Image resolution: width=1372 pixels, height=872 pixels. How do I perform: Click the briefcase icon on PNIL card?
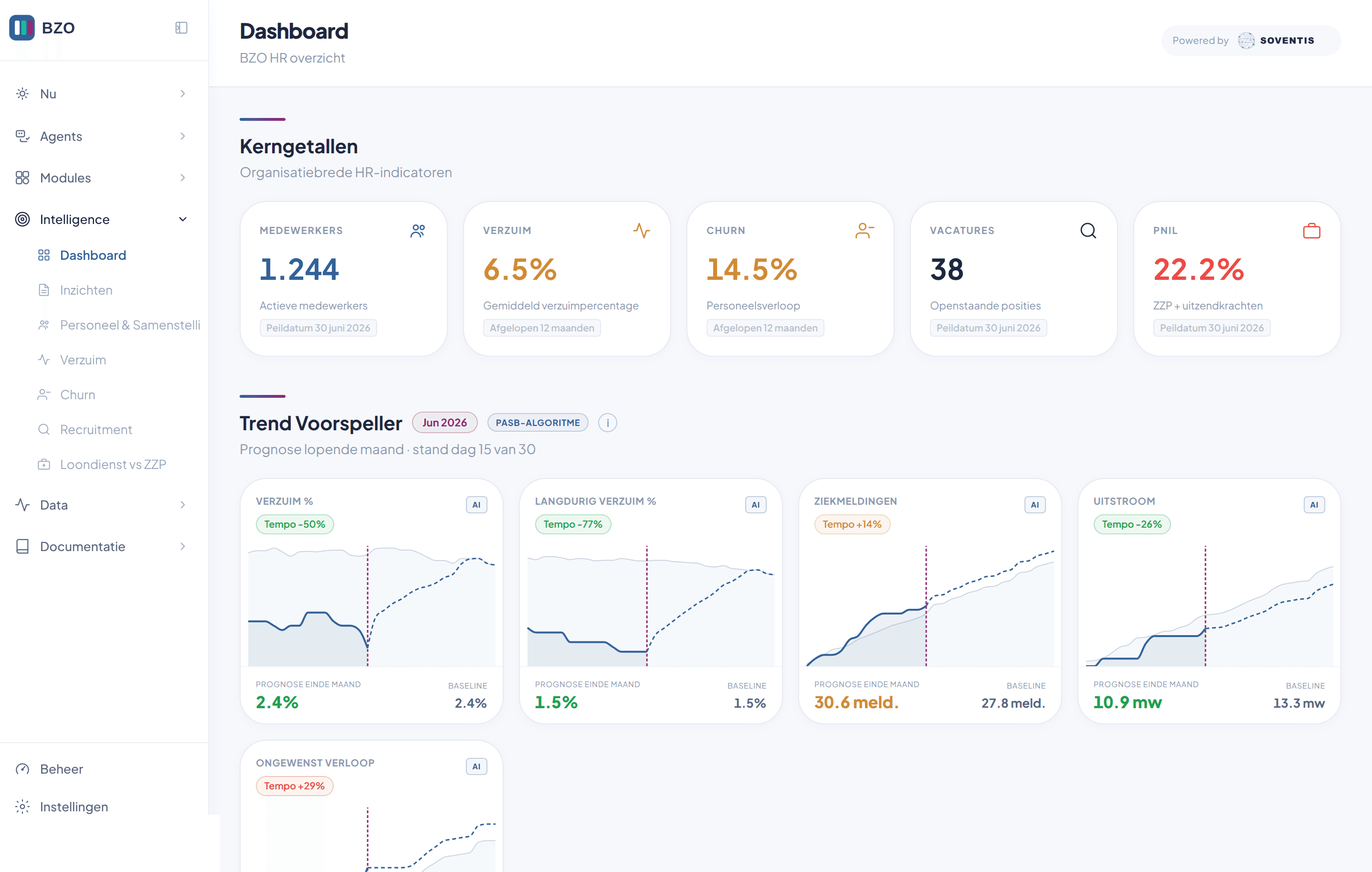pyautogui.click(x=1311, y=231)
